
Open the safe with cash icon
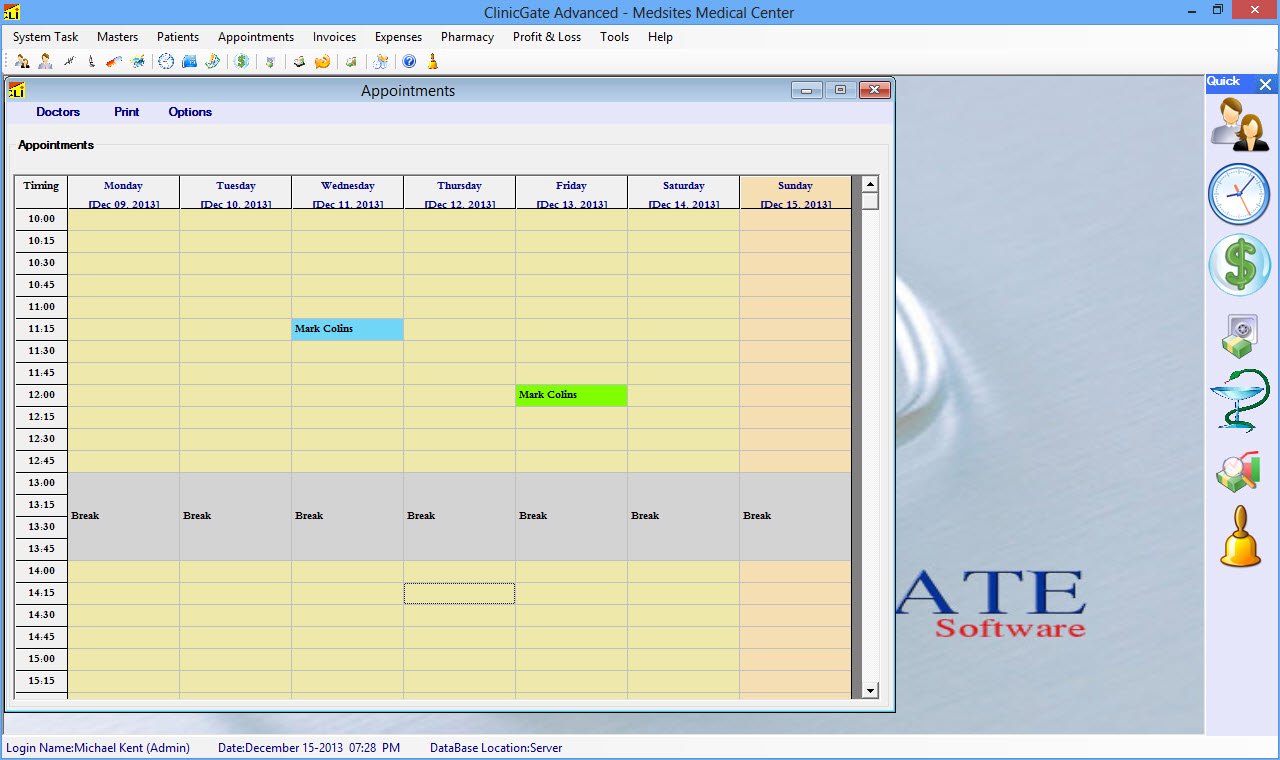coord(1240,335)
